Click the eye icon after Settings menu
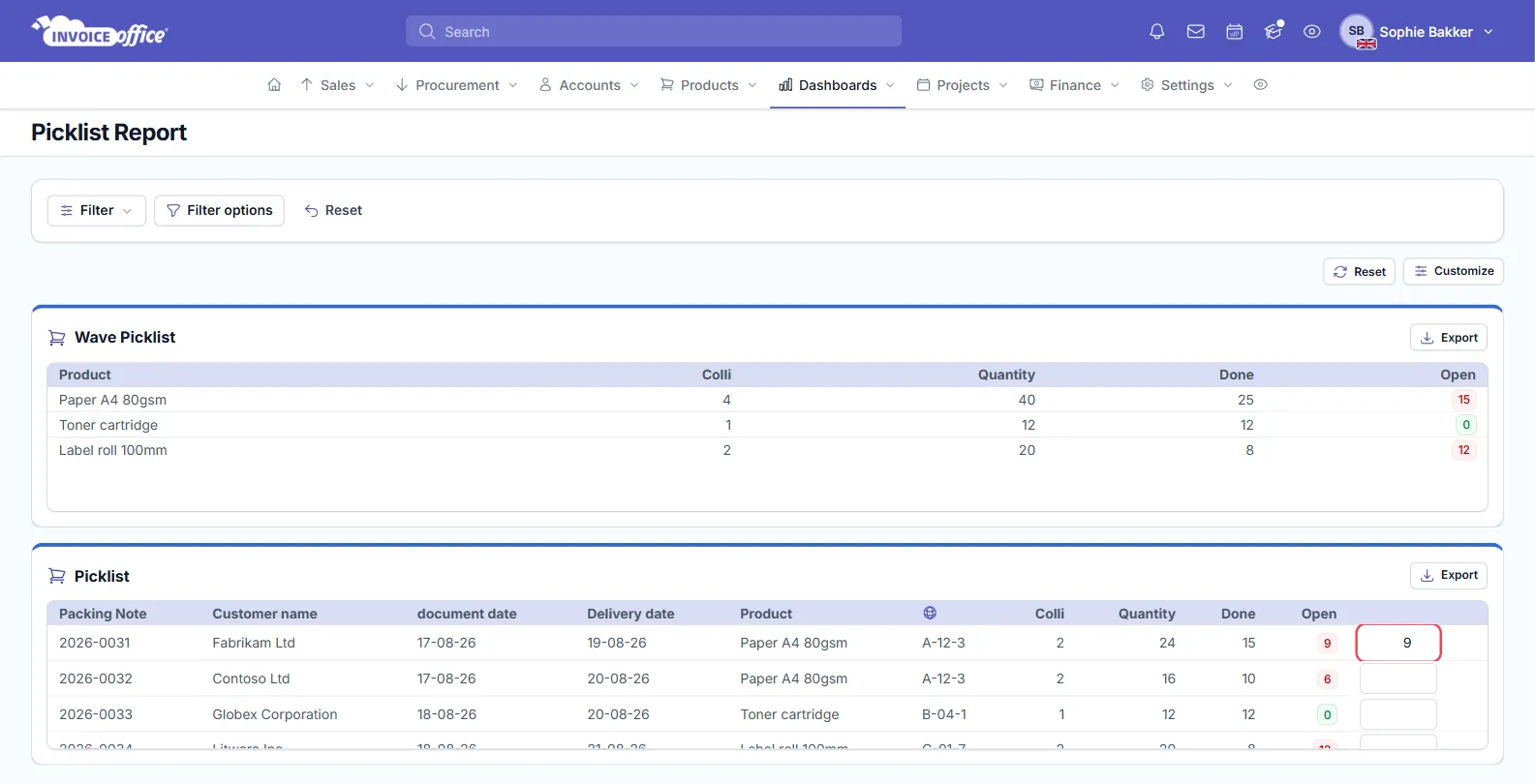Screen dimensions: 1535x784 click(1260, 85)
